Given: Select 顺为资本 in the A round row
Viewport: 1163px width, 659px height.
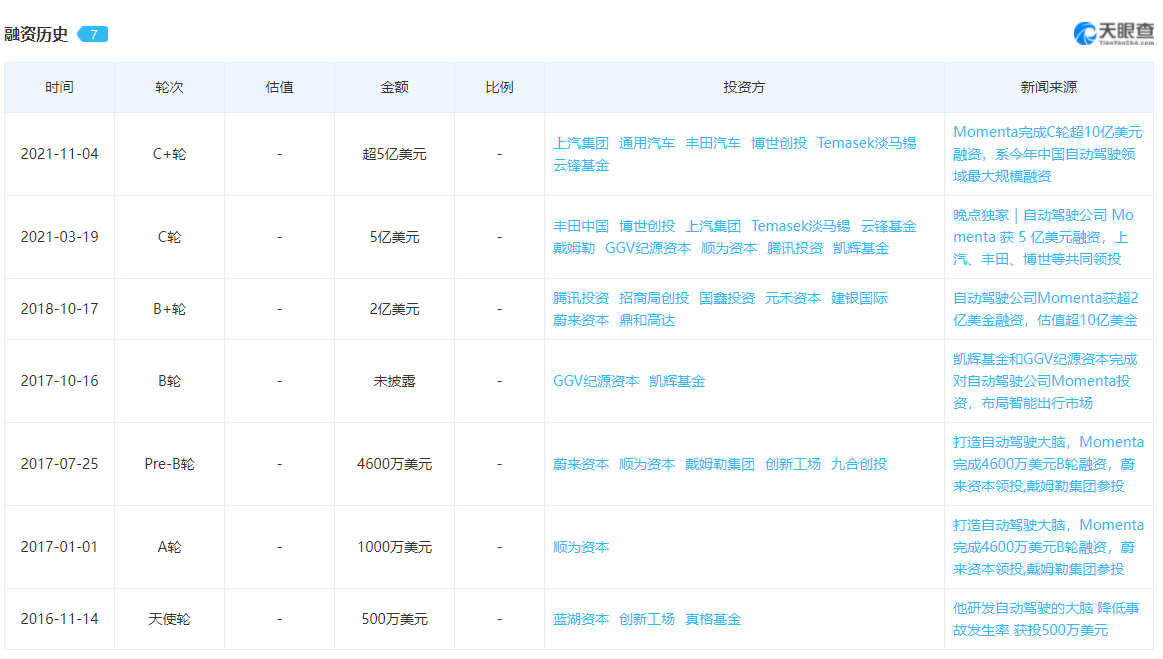Looking at the screenshot, I should point(581,547).
